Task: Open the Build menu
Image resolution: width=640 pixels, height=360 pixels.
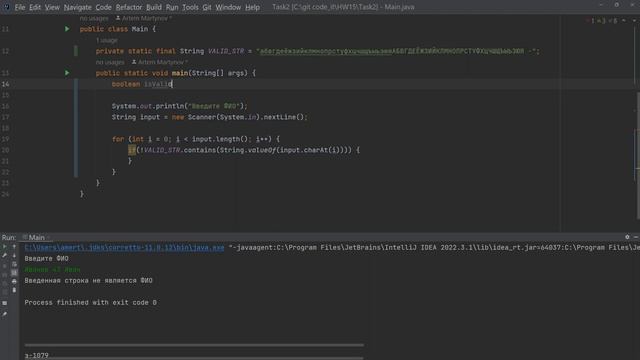Action: 154,7
